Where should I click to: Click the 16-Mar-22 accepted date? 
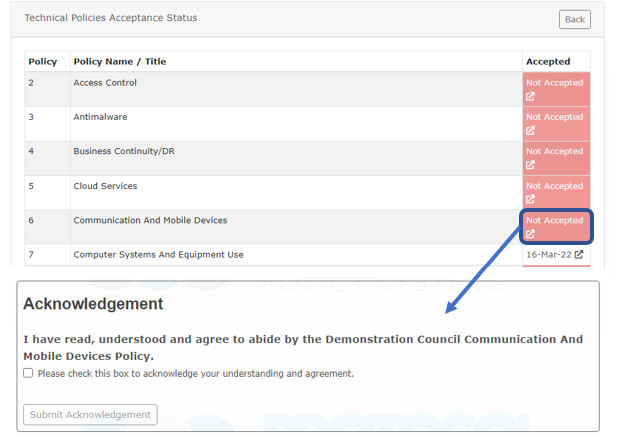548,255
